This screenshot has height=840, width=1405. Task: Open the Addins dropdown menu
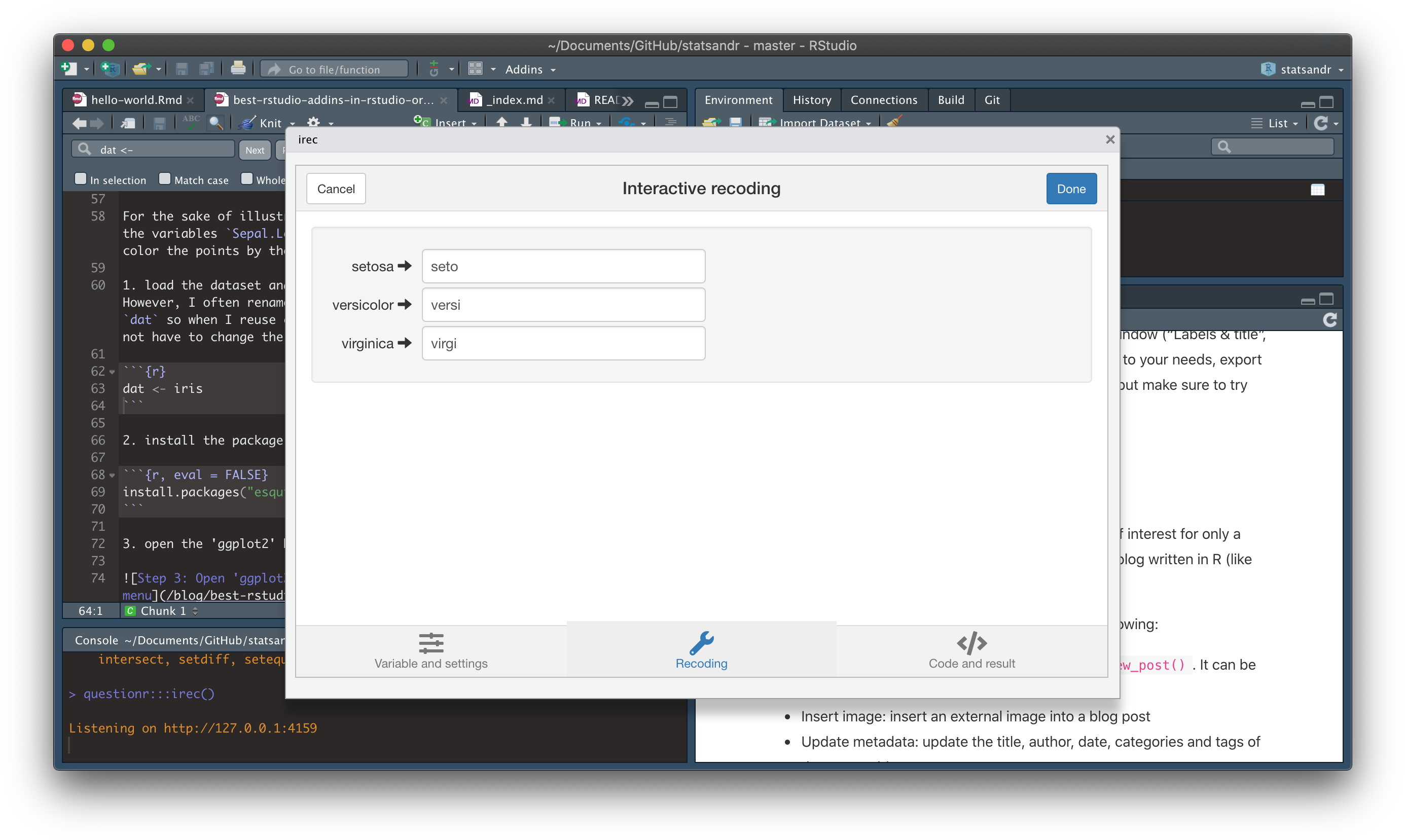[x=530, y=69]
